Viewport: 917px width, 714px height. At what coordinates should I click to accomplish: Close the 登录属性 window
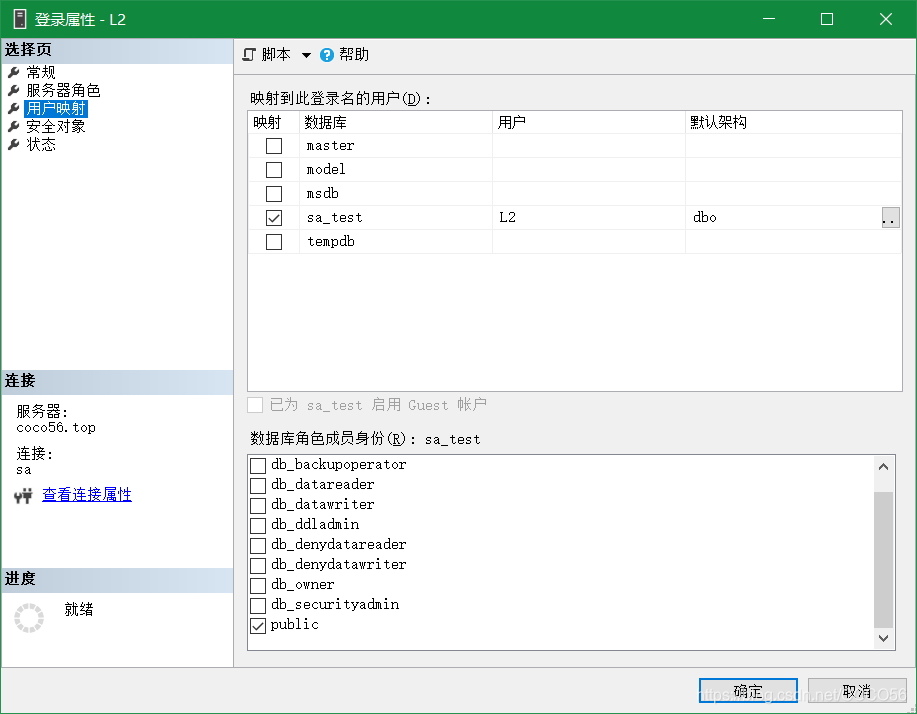coord(885,19)
